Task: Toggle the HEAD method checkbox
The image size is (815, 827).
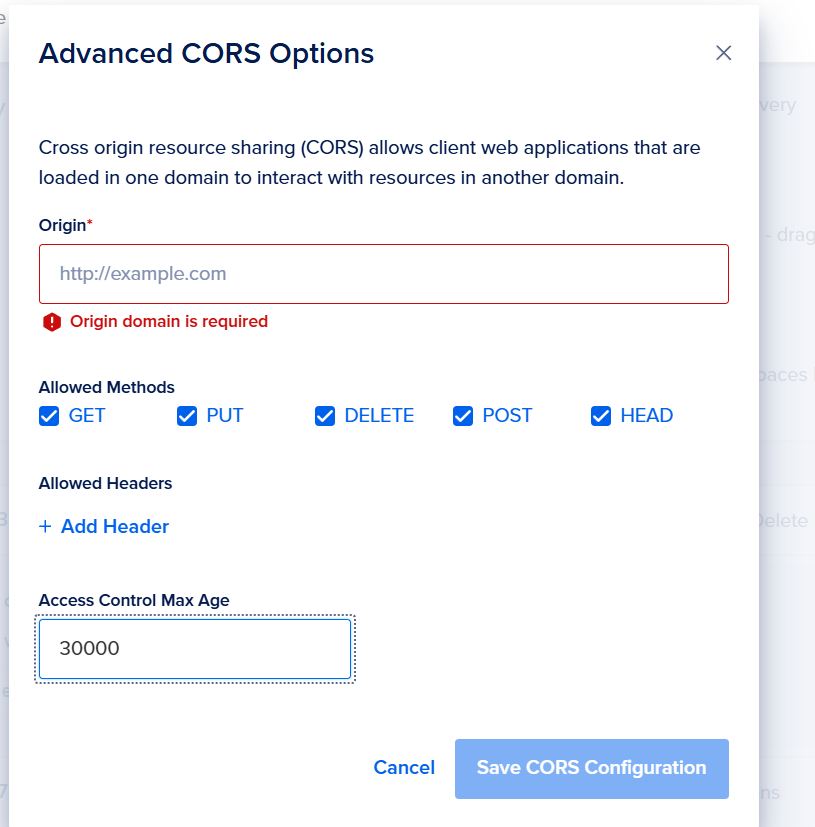Action: (x=601, y=416)
